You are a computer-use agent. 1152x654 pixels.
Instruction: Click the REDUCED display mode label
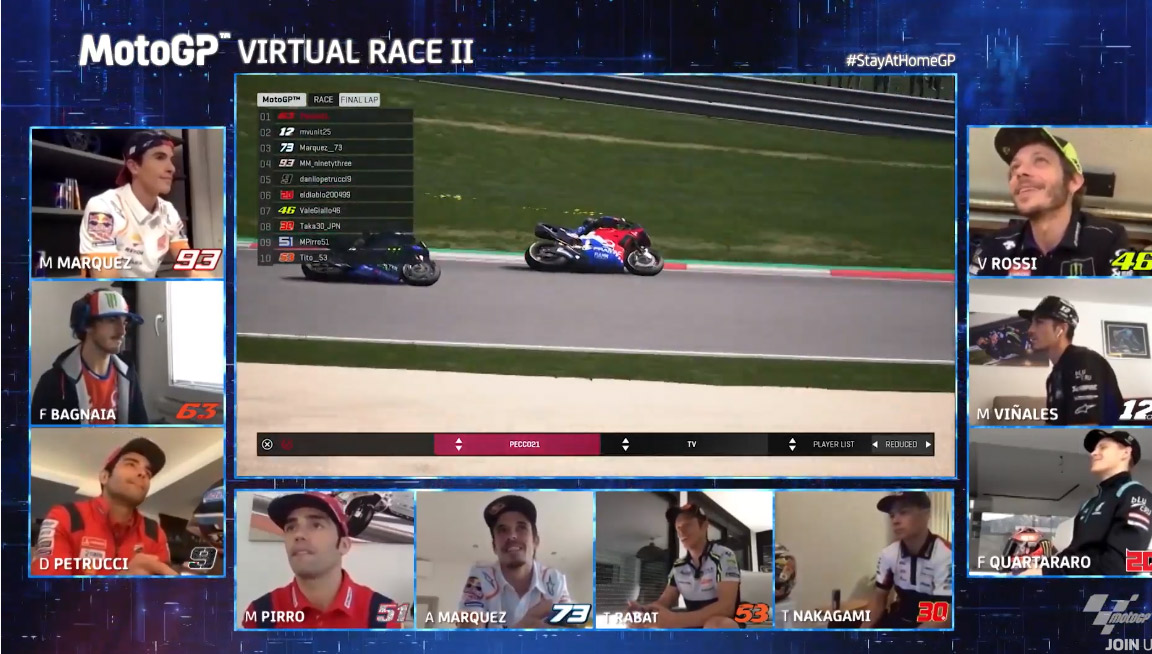[901, 444]
